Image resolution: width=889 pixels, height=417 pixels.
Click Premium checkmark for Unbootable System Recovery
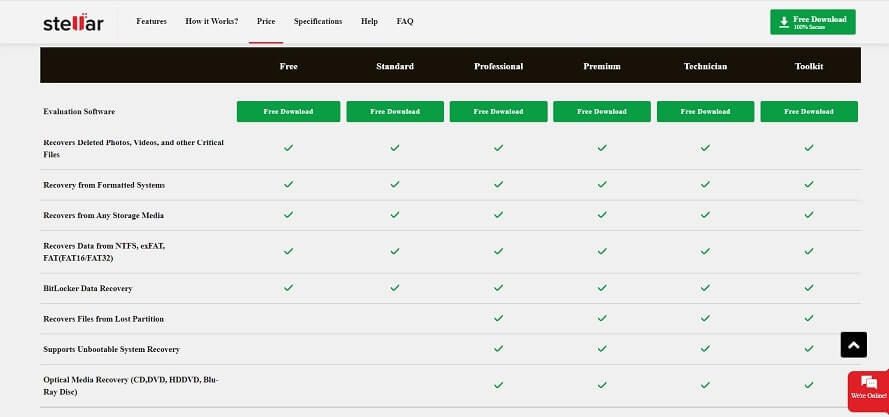point(602,348)
